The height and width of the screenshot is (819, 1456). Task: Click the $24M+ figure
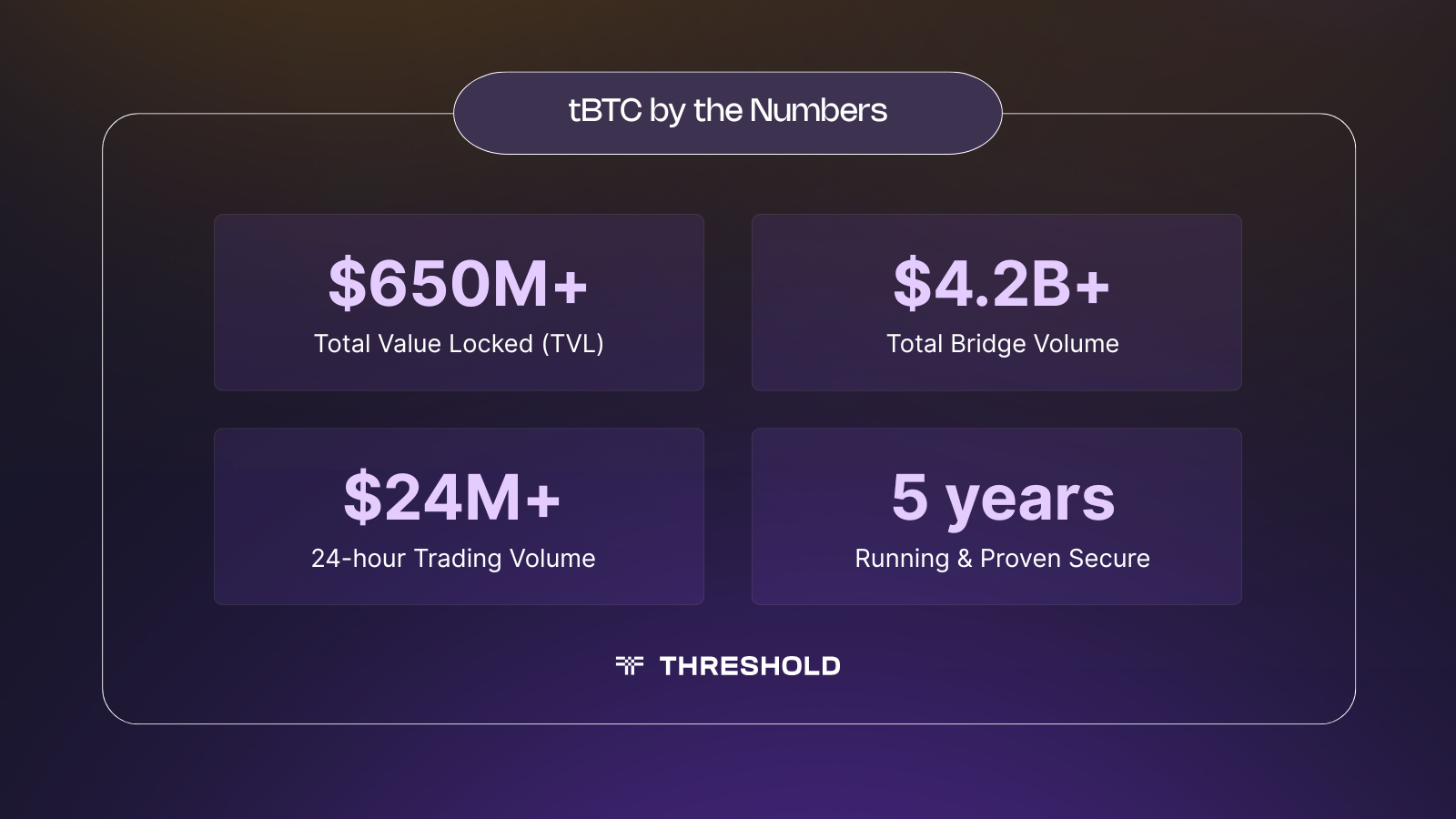tap(451, 498)
